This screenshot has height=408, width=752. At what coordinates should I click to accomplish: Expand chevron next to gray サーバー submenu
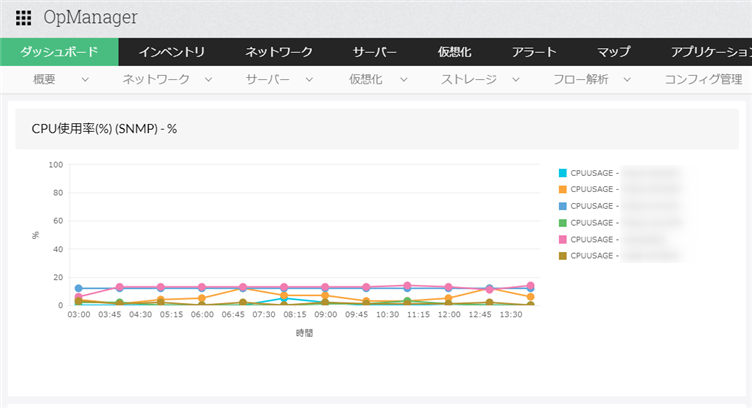(x=309, y=80)
